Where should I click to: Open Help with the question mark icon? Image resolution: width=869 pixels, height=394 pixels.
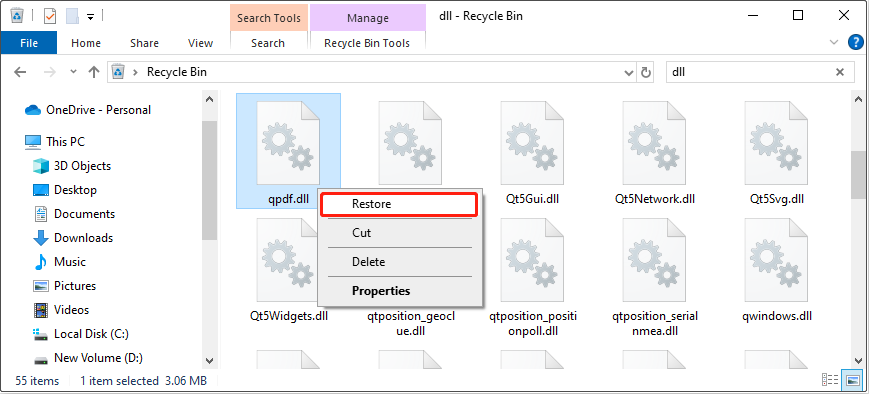pos(856,42)
